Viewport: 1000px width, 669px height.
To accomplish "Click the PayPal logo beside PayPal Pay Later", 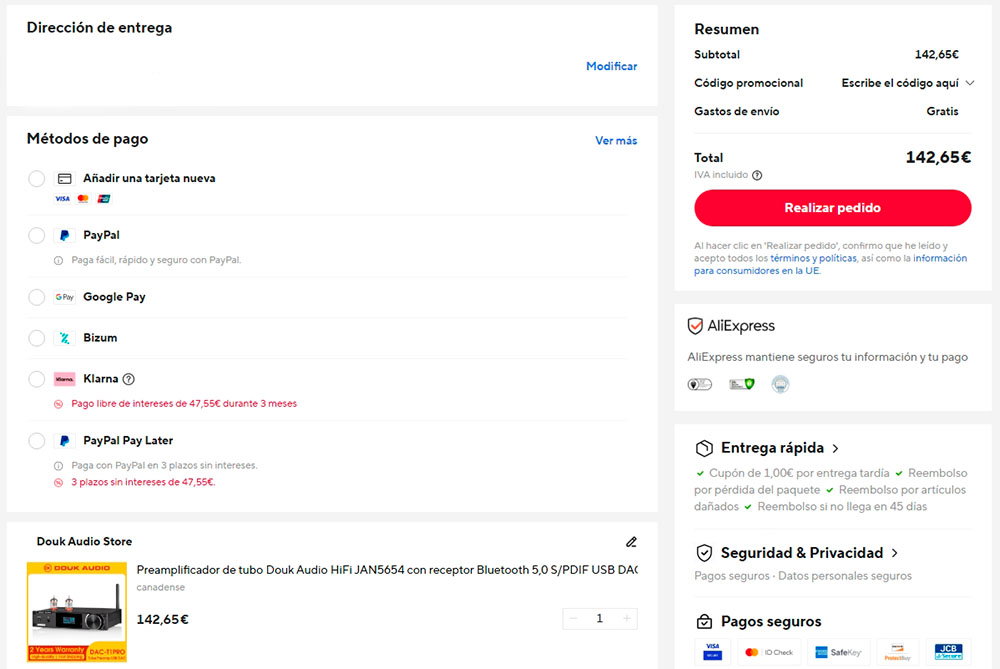I will click(64, 441).
